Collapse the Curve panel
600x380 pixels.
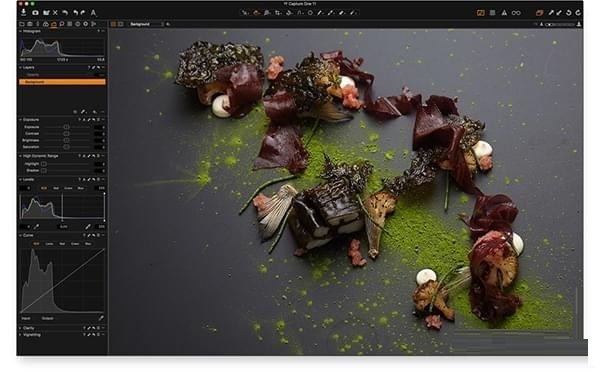tap(20, 235)
